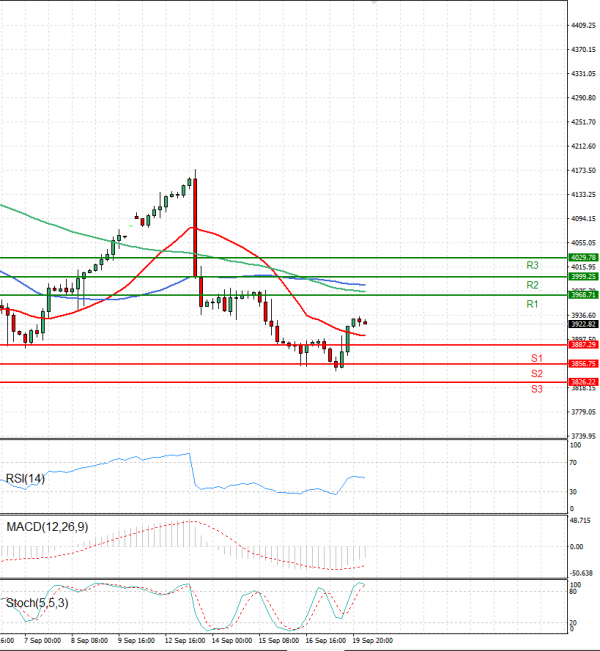The image size is (600, 651).
Task: Click the 14 Sep 00:00 time label
Action: (x=232, y=641)
